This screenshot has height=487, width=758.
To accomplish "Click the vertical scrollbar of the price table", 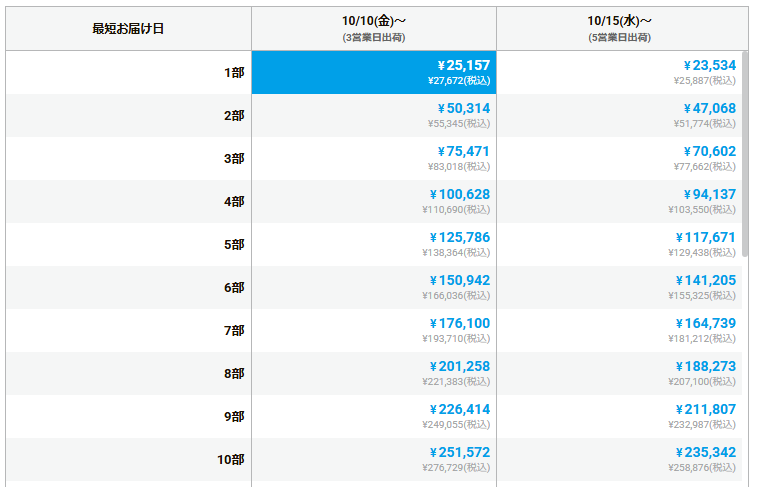I will (x=743, y=150).
